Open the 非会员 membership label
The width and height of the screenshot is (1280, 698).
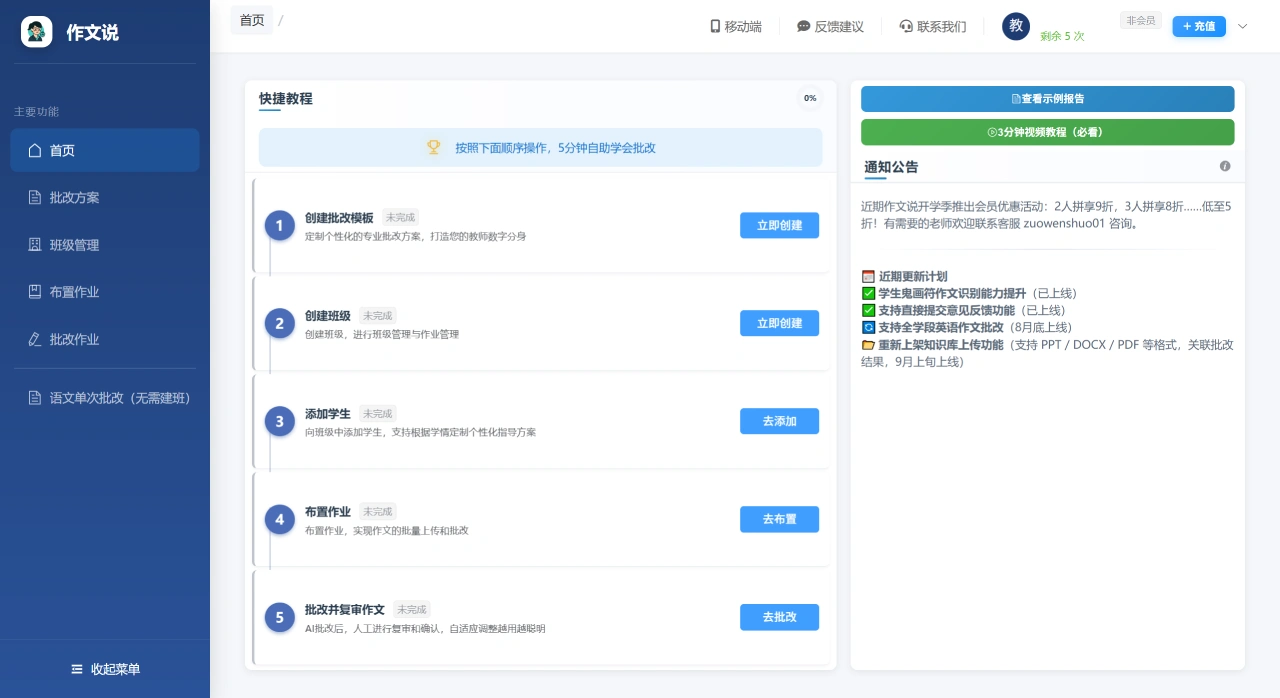pyautogui.click(x=1140, y=19)
